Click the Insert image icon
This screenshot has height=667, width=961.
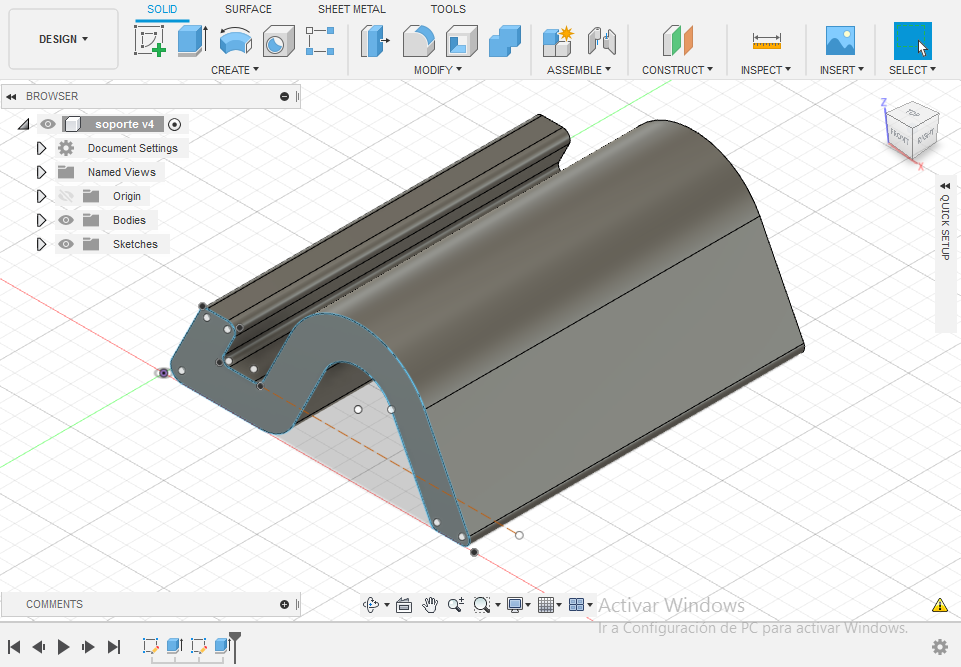tap(840, 40)
